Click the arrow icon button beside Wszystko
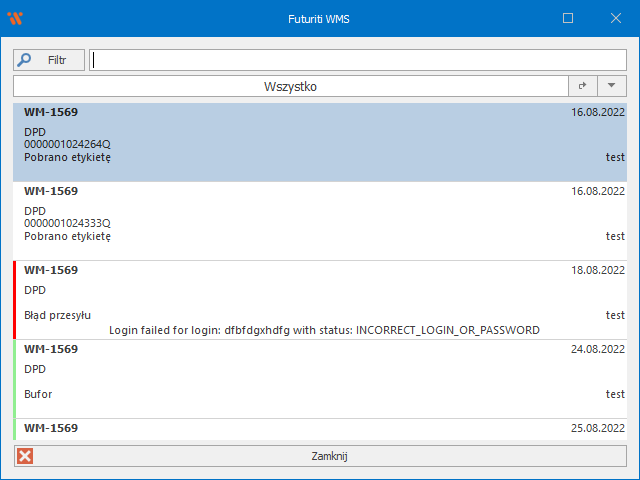 582,87
